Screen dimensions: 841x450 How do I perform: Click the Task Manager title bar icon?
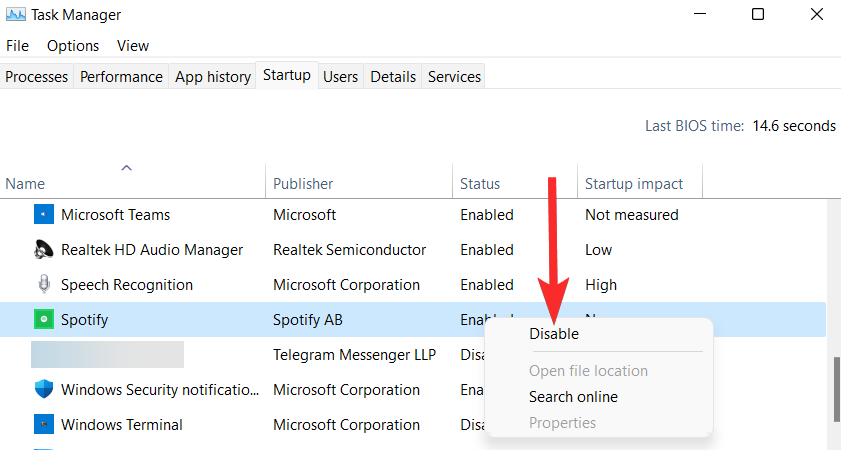pos(16,14)
